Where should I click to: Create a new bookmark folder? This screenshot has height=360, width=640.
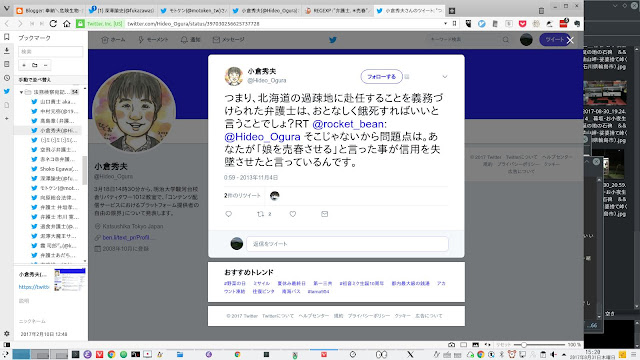(x=35, y=65)
